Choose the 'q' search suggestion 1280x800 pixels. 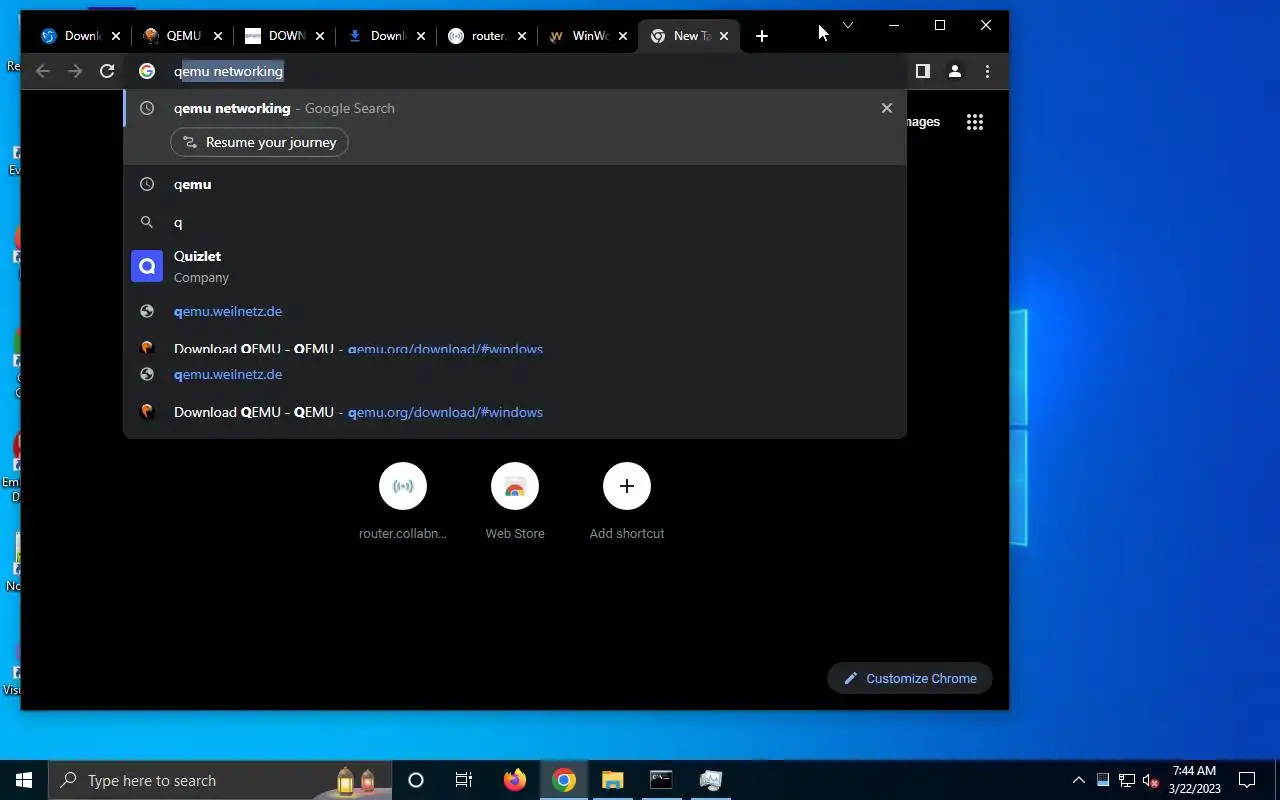tap(515, 222)
